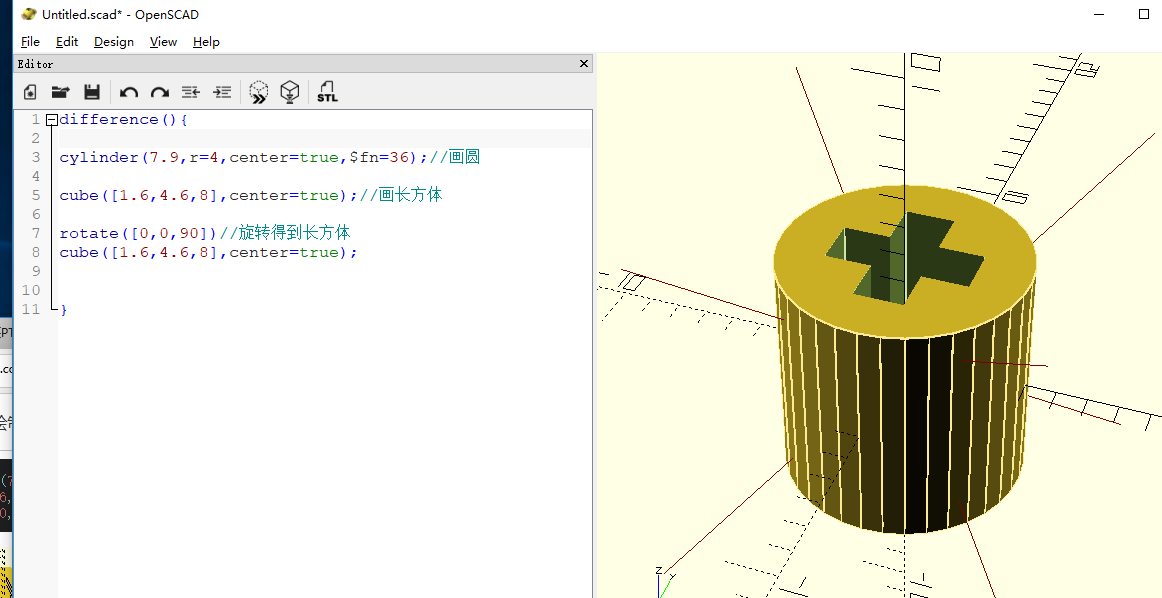Click the rotate([0,0,90]) code line

click(x=138, y=233)
